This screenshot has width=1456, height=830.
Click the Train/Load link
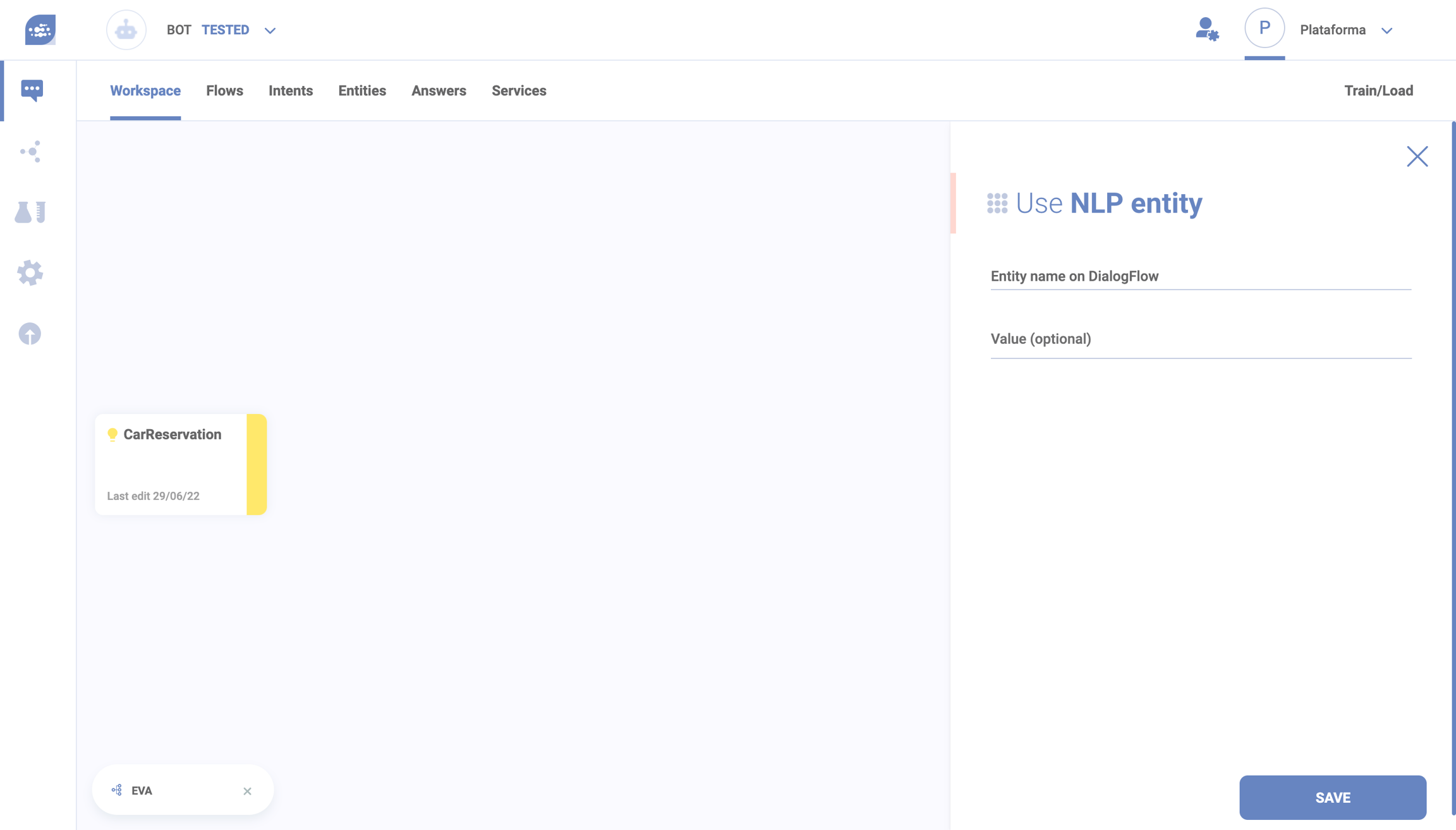coord(1378,91)
